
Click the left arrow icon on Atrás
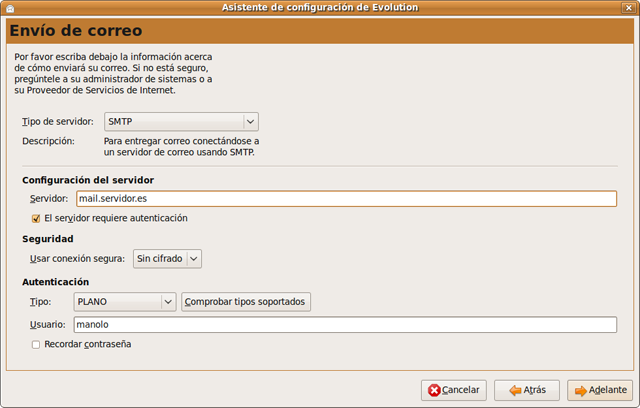(x=512, y=390)
